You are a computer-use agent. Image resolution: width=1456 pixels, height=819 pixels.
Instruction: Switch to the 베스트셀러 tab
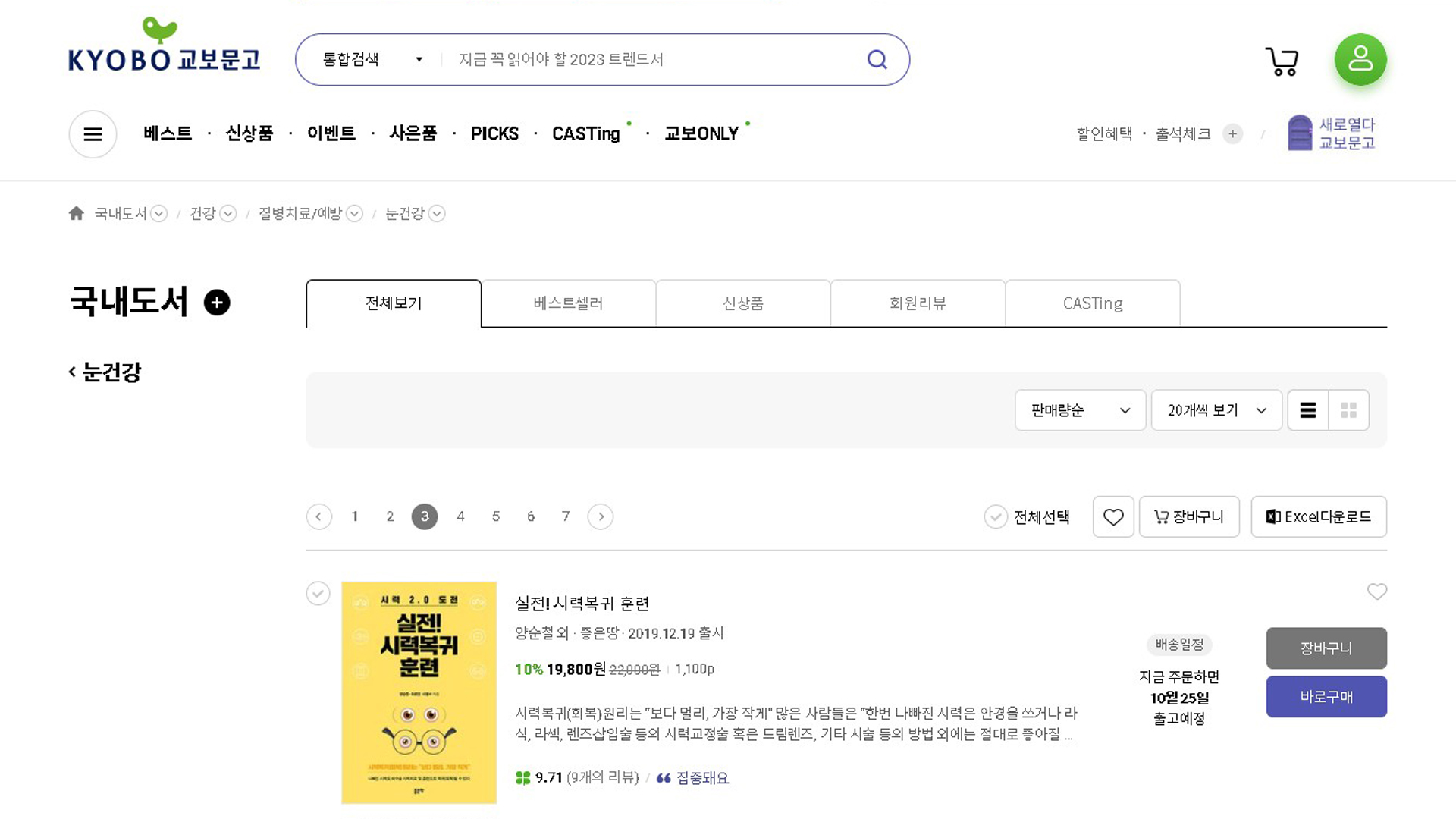(x=568, y=303)
